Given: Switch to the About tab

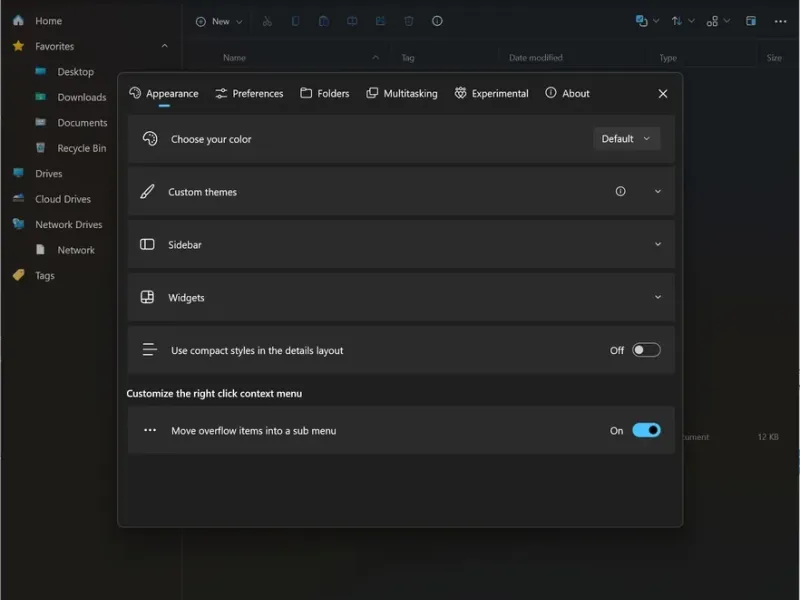Looking at the screenshot, I should 567,93.
